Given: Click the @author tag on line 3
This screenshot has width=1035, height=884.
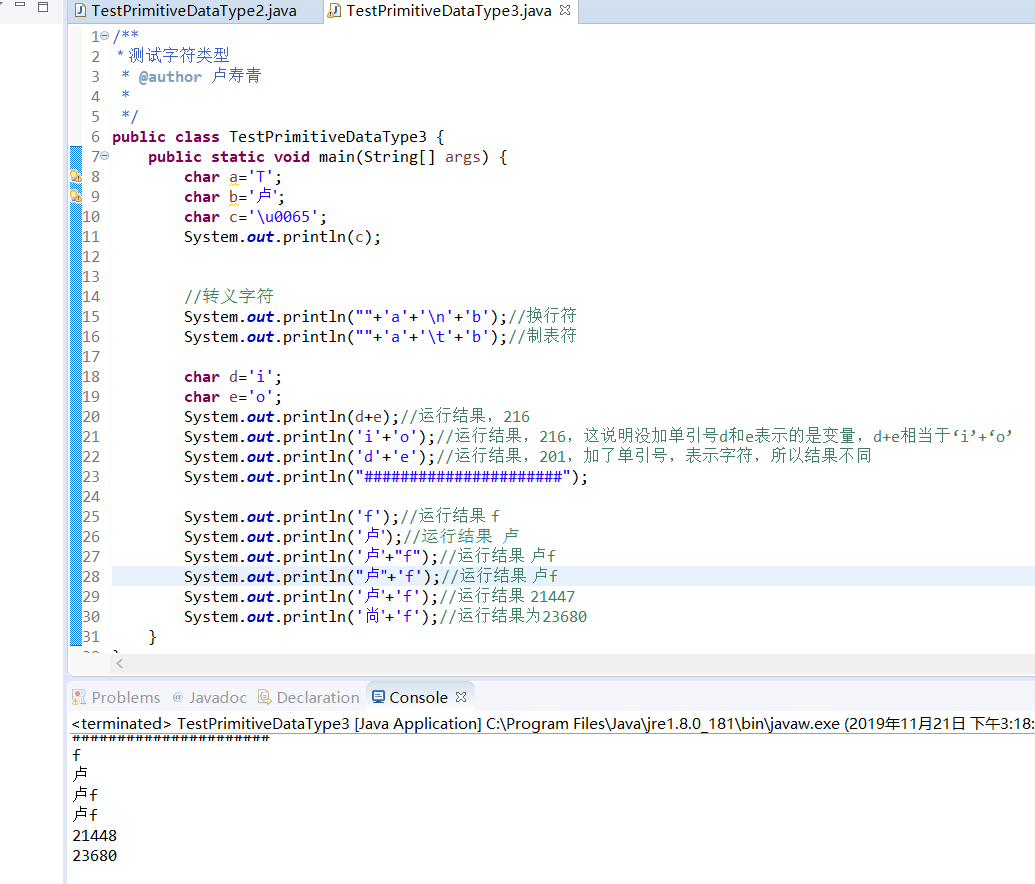Looking at the screenshot, I should pos(170,77).
